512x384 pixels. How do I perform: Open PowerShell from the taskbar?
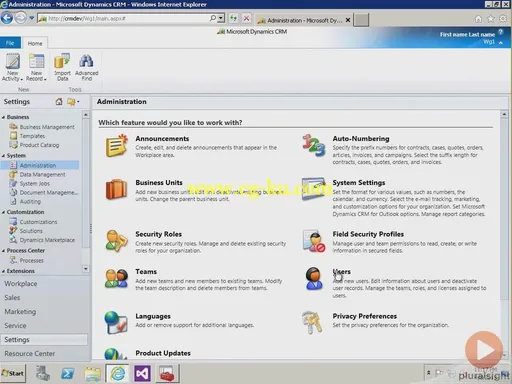tap(67, 373)
